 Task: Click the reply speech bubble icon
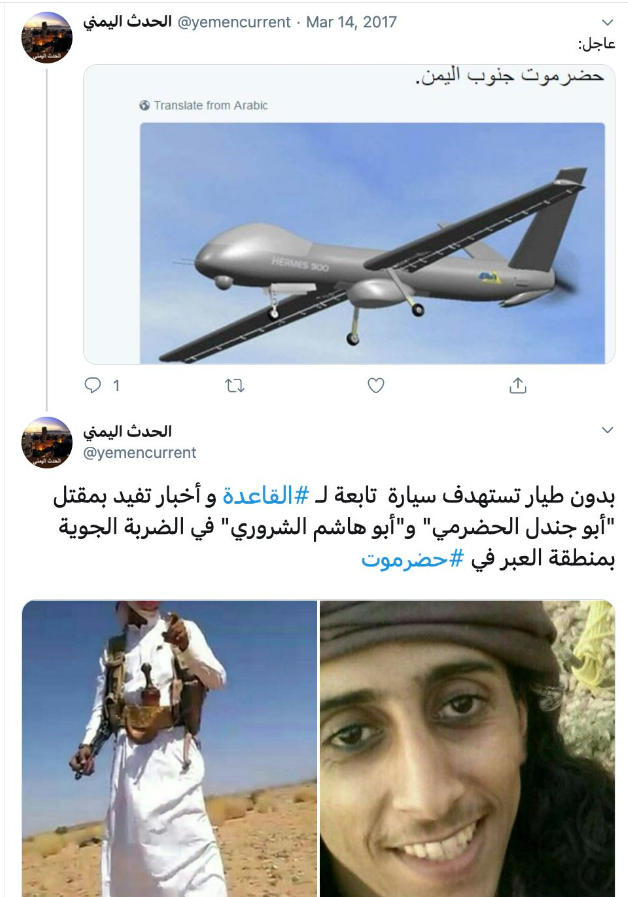point(93,385)
